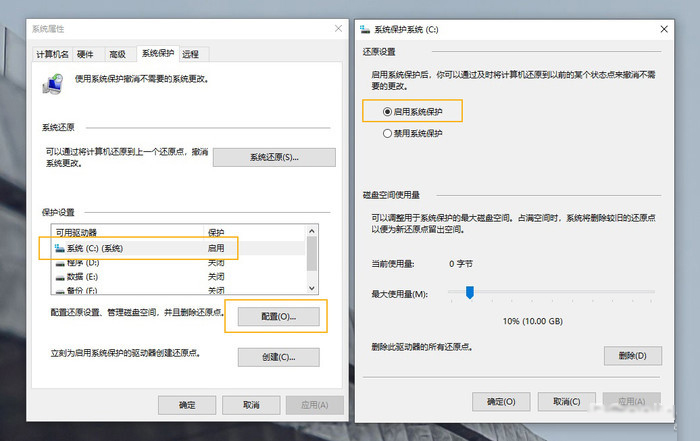
Task: Confirm with 确定 in 系统属性 window
Action: pyautogui.click(x=187, y=405)
